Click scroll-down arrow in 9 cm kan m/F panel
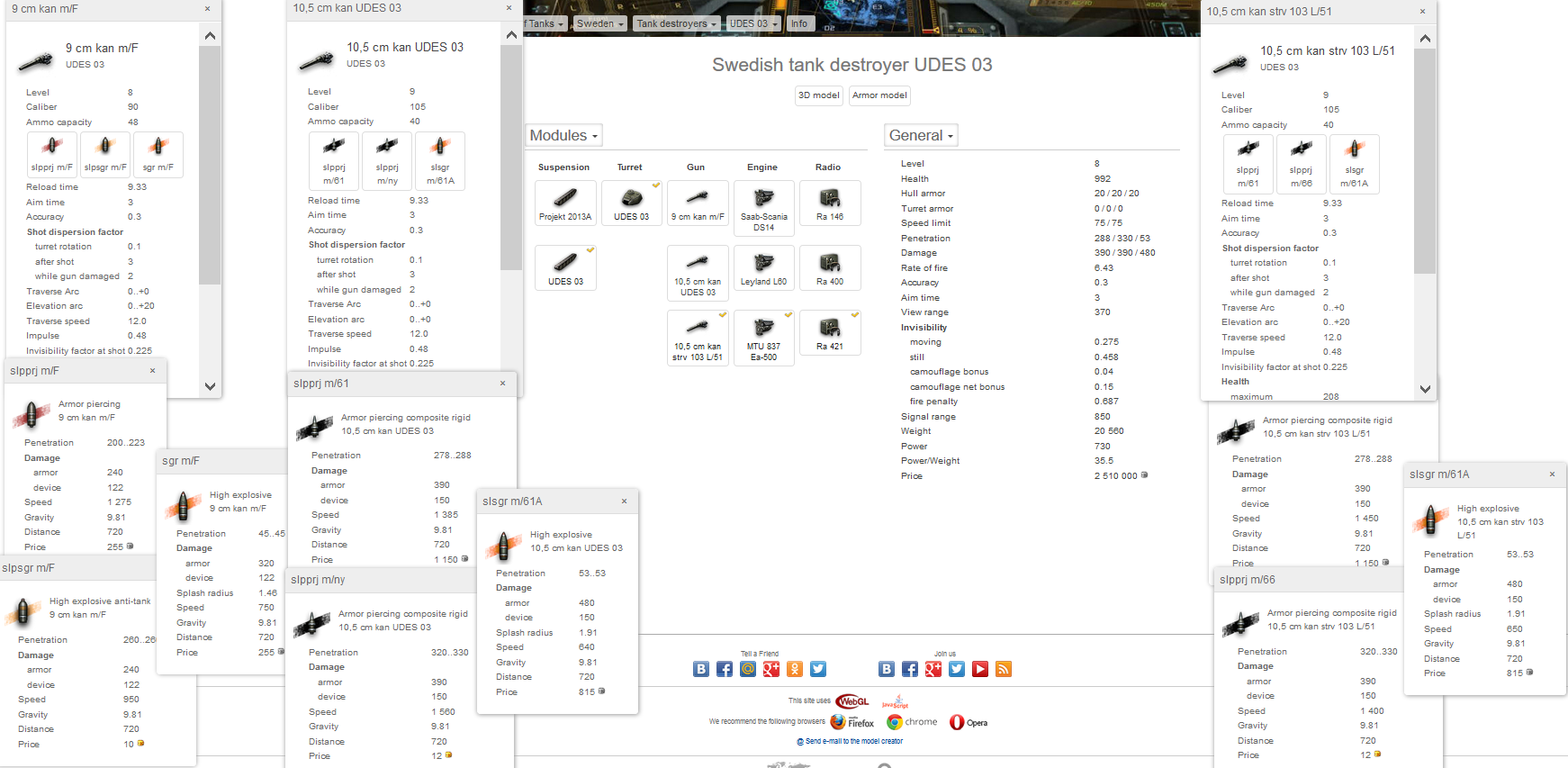This screenshot has height=768, width=1568. [210, 386]
